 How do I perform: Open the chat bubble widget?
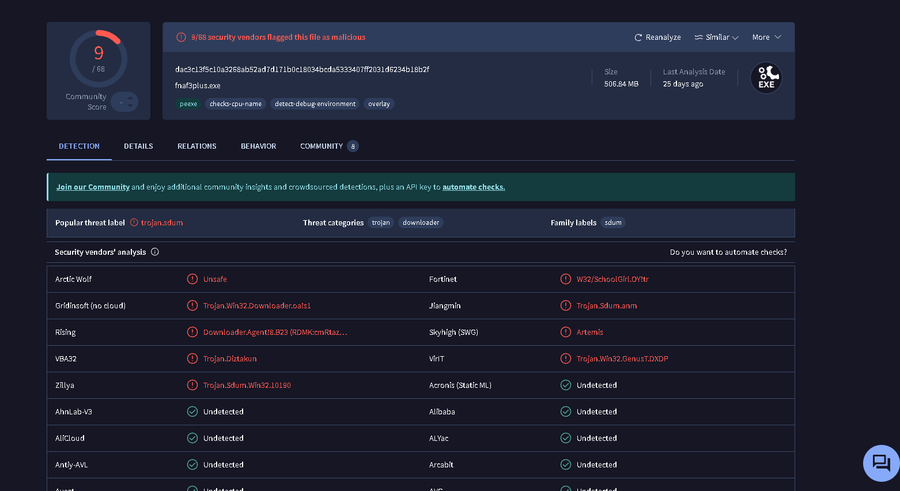[880, 462]
